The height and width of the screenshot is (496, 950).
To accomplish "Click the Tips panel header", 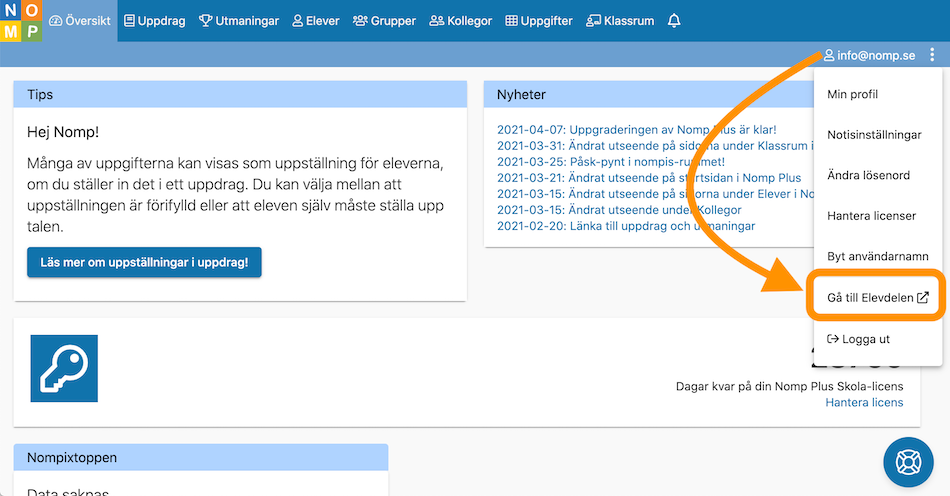I will (x=240, y=94).
